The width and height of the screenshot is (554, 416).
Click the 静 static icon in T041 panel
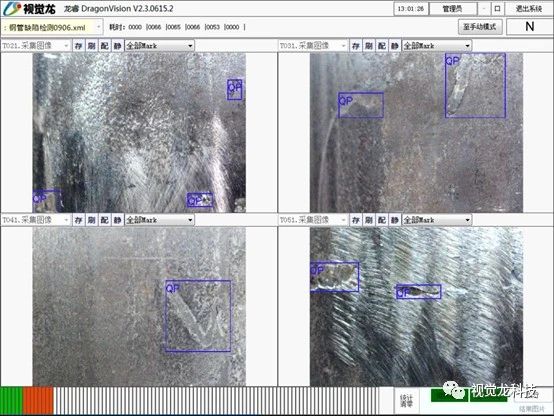(118, 220)
